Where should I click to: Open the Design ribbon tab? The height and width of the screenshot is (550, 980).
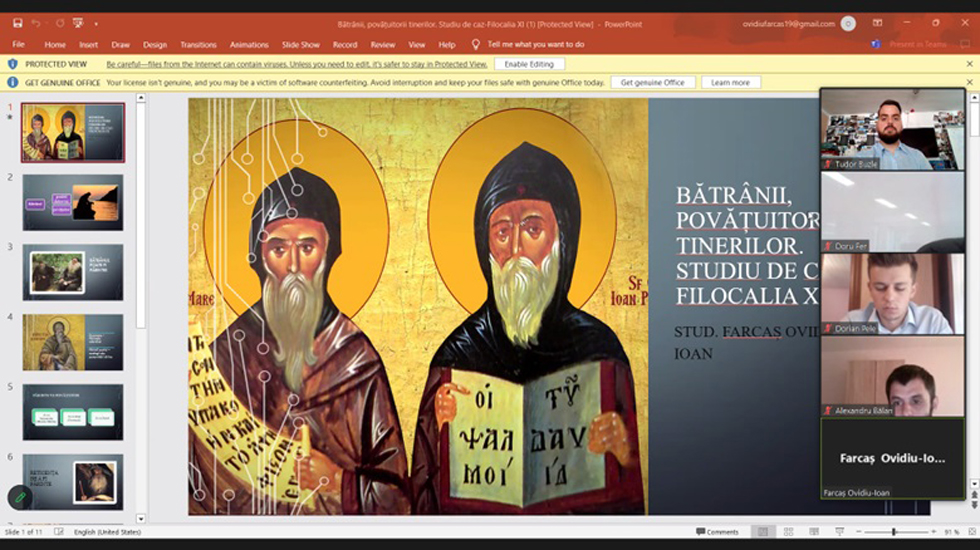(154, 44)
